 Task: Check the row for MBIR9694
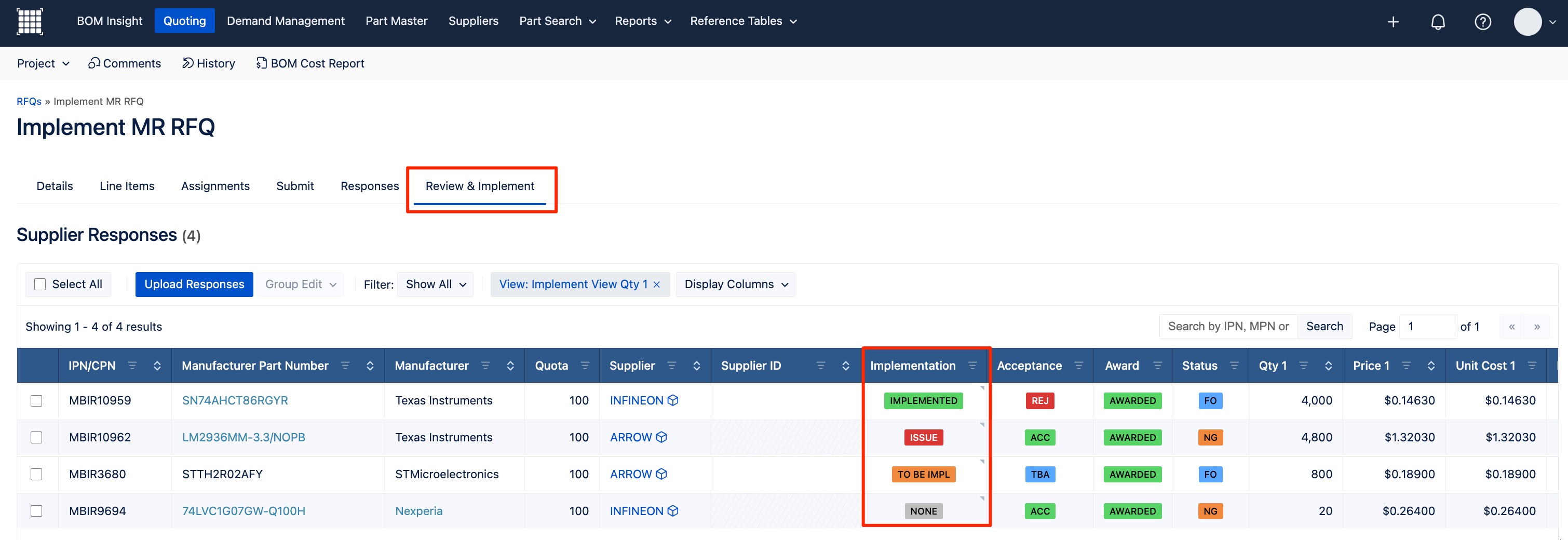pyautogui.click(x=36, y=511)
